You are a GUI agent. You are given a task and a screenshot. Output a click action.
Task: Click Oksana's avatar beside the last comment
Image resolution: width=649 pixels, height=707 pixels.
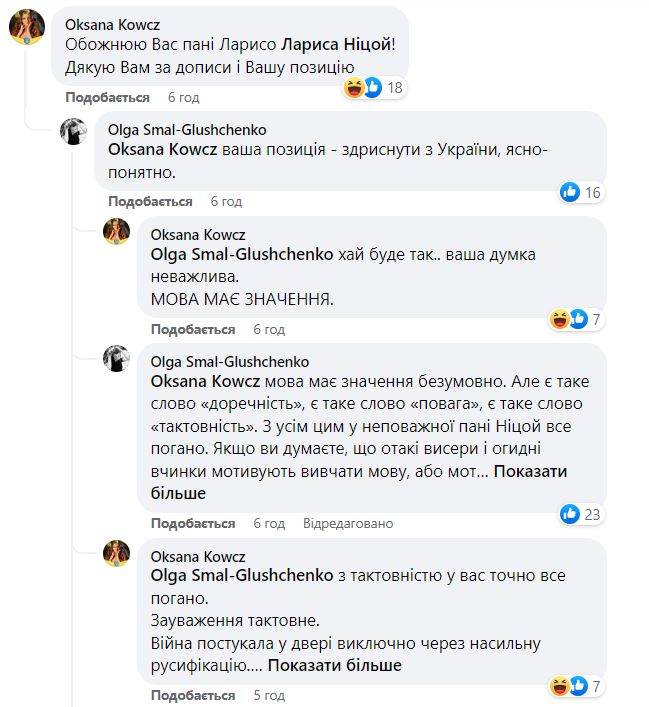coord(117,554)
